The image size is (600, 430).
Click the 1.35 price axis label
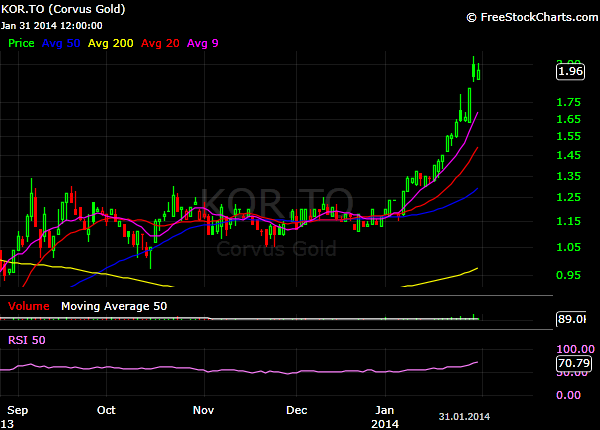pos(568,176)
